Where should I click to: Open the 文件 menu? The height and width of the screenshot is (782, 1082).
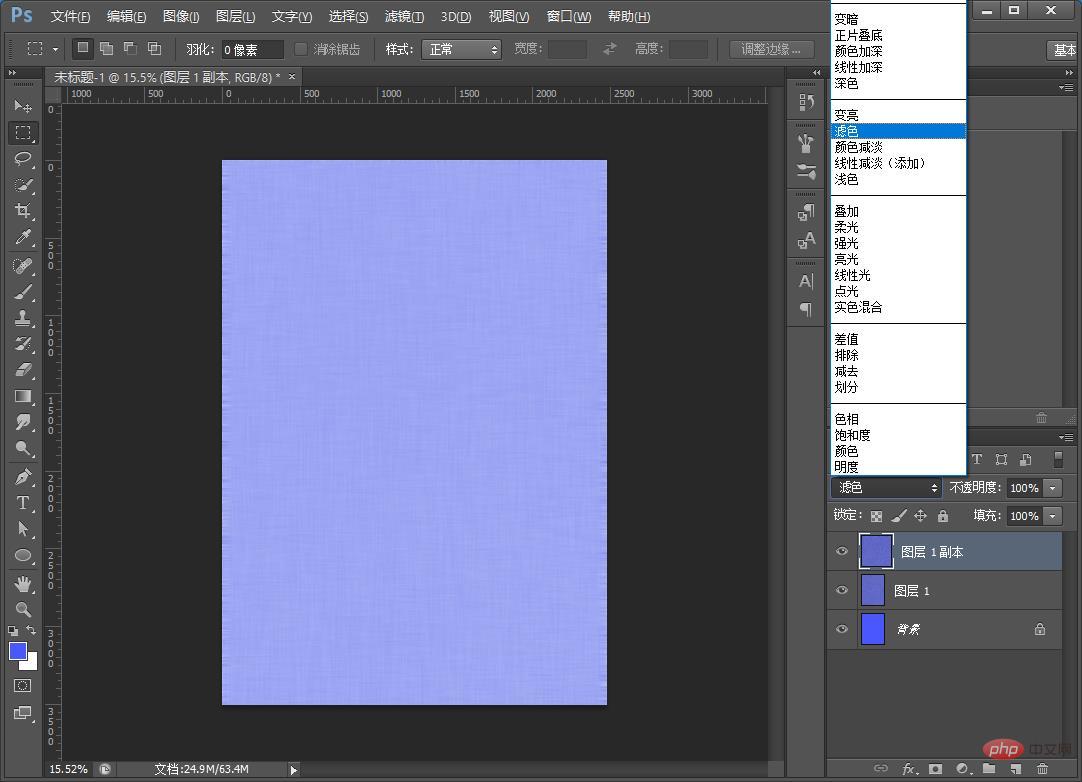pos(70,17)
